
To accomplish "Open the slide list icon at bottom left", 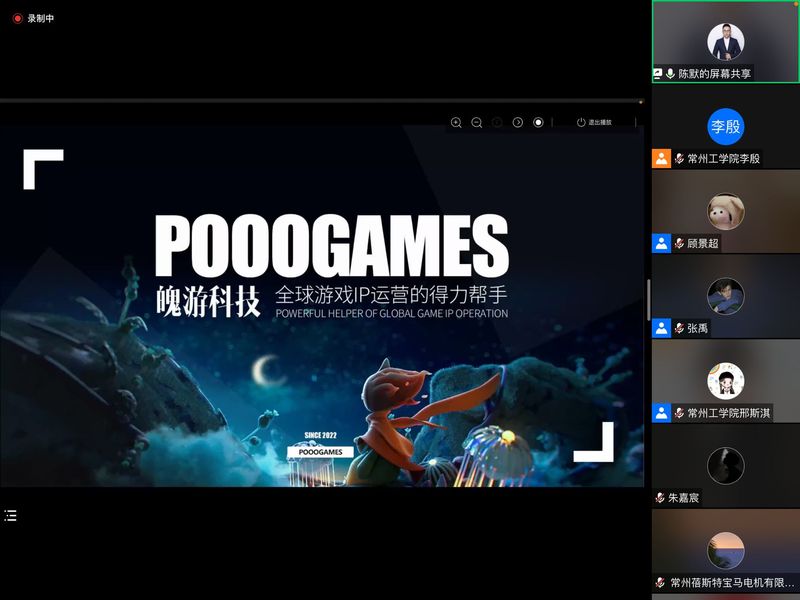I will click(11, 516).
